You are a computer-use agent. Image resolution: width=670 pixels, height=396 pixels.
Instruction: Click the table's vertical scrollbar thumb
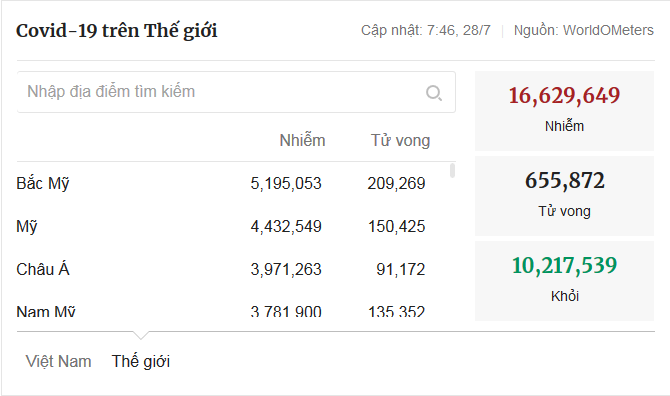[453, 170]
